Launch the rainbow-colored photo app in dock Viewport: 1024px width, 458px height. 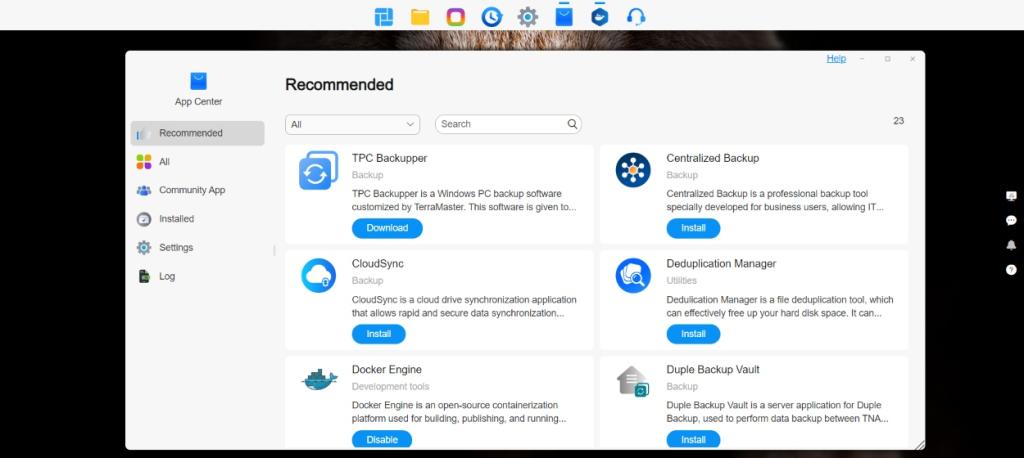point(455,17)
